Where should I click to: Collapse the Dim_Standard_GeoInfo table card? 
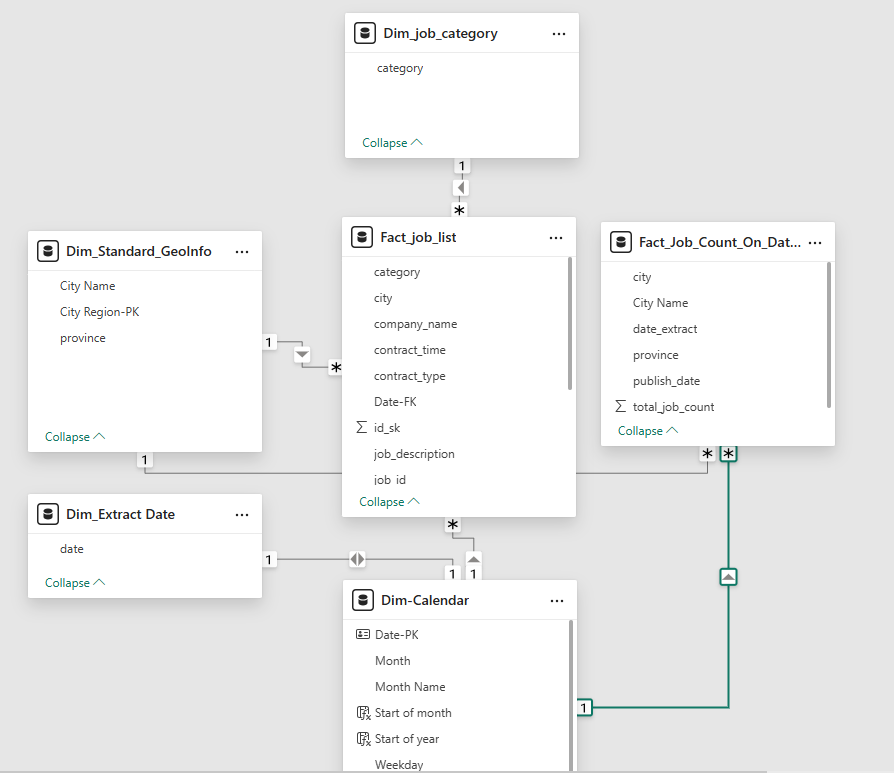[x=75, y=437]
